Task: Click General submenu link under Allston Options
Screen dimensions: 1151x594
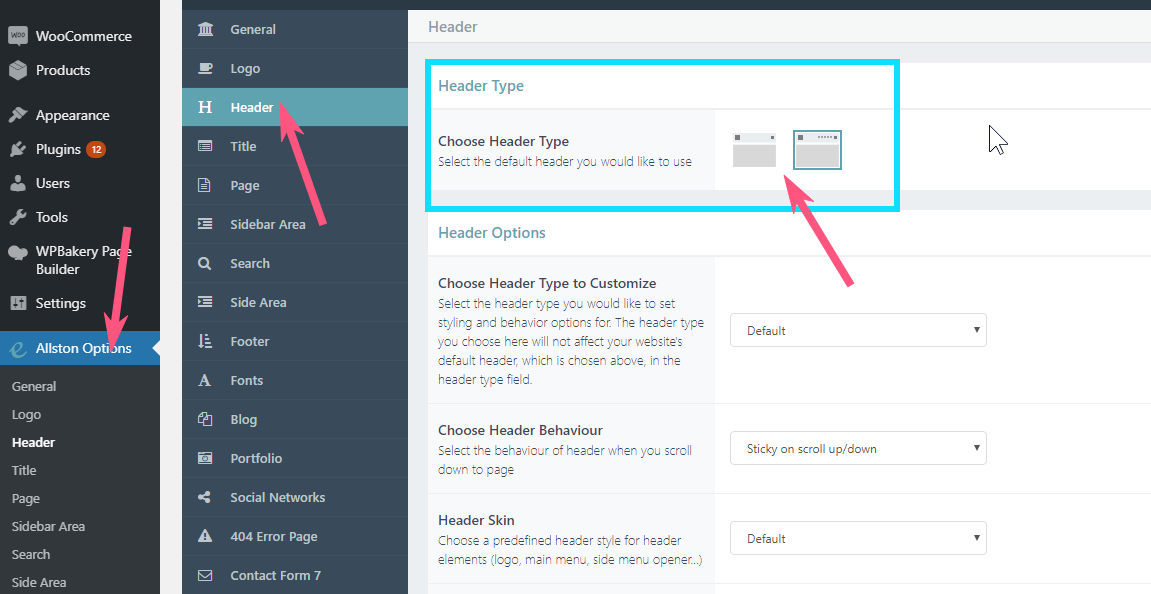Action: click(34, 386)
